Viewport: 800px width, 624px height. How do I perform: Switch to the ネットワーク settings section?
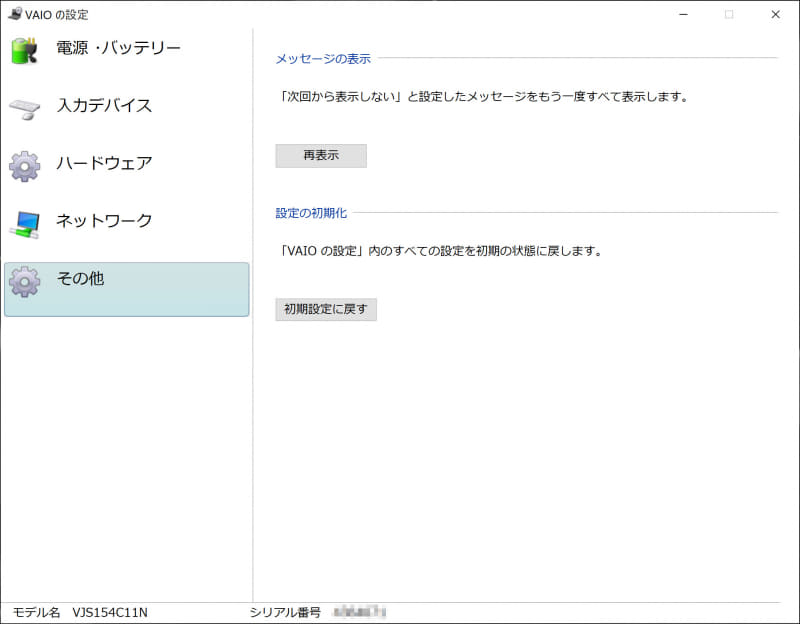click(105, 222)
